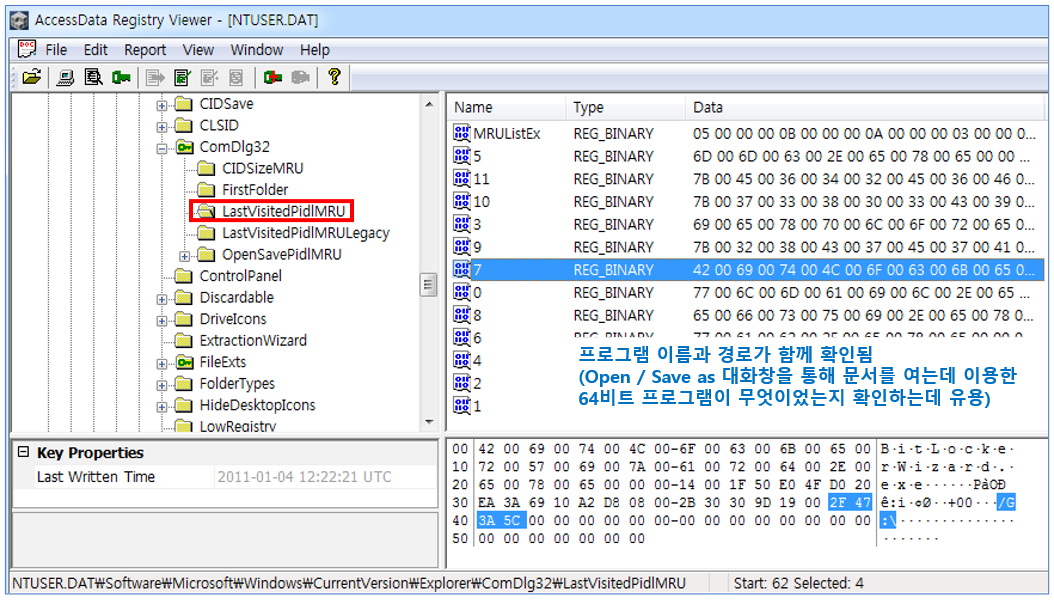Viewport: 1054px width, 601px height.
Task: Click the greyed-out key toolbar icon
Action: pos(300,77)
